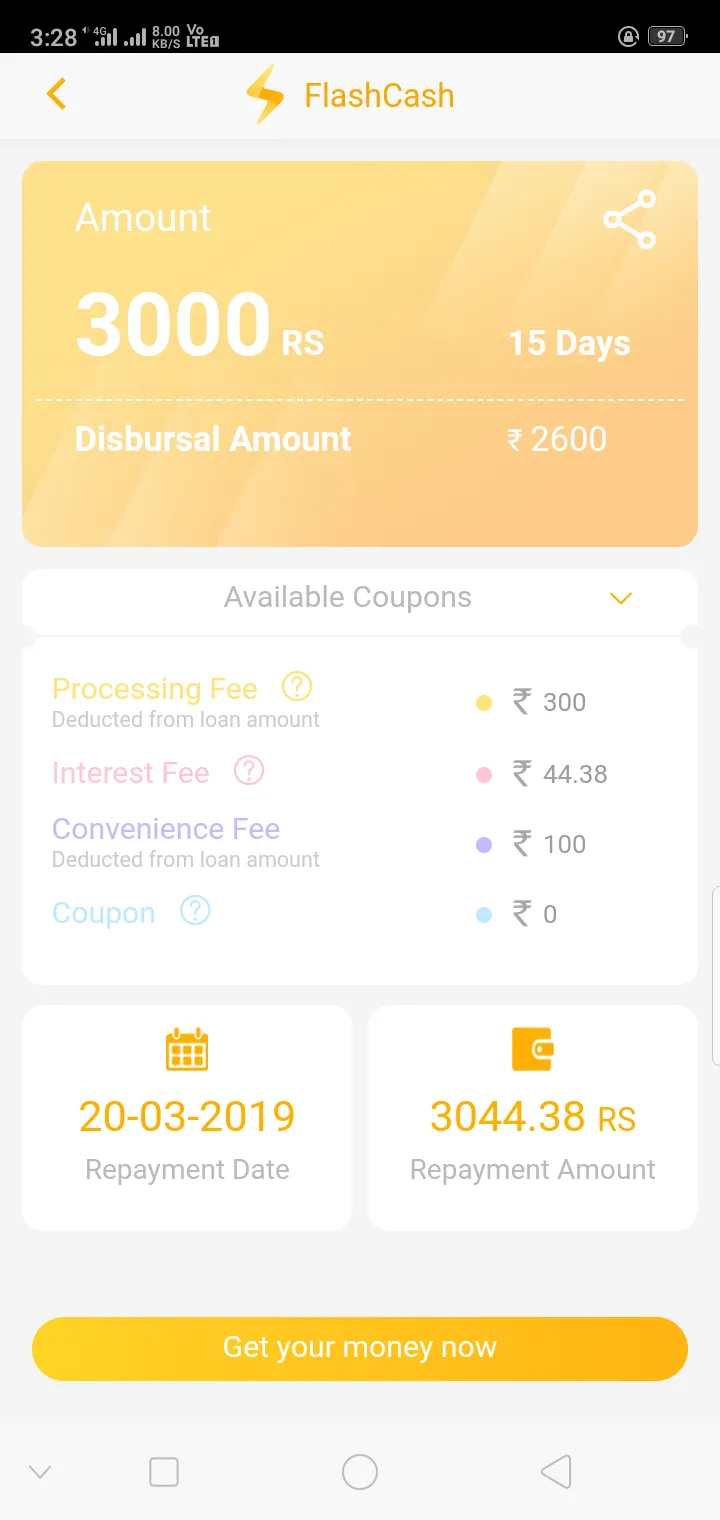The height and width of the screenshot is (1520, 720).
Task: Tap the pink dot beside the Interest Fee amount
Action: [484, 775]
